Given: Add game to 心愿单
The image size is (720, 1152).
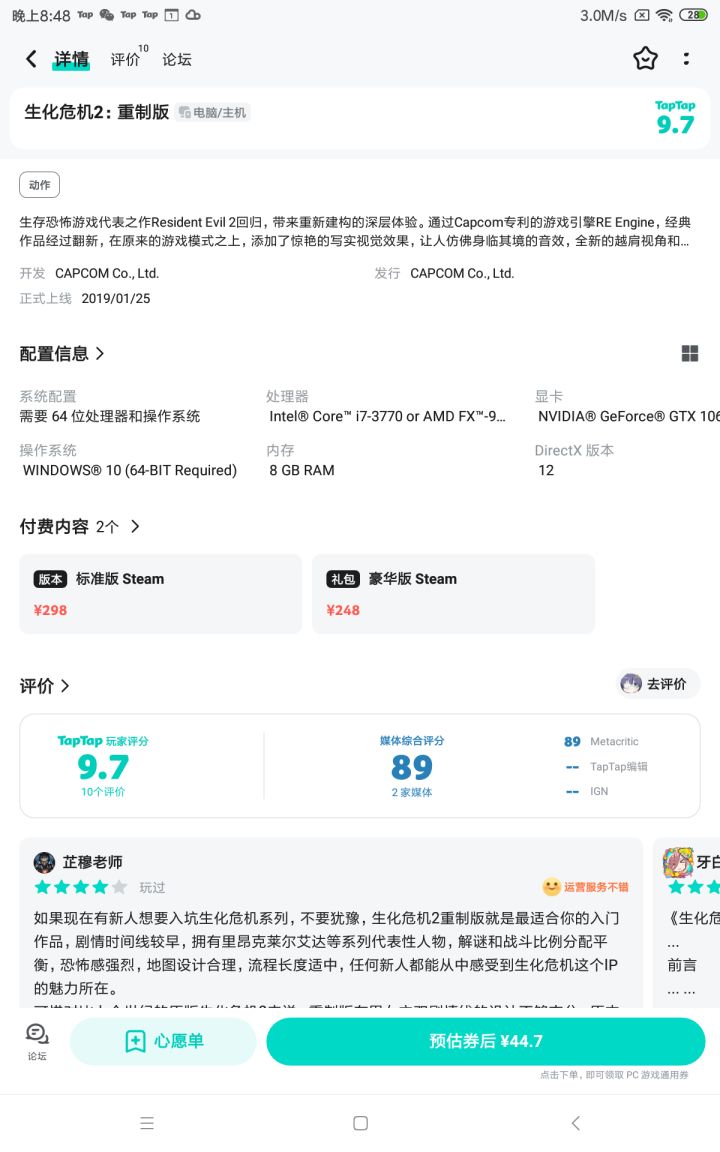Looking at the screenshot, I should (163, 1041).
